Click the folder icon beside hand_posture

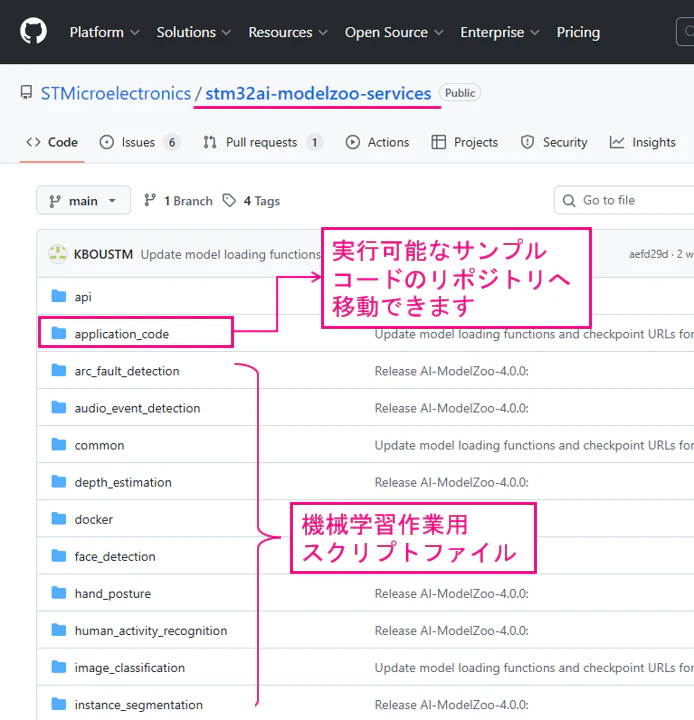click(59, 592)
